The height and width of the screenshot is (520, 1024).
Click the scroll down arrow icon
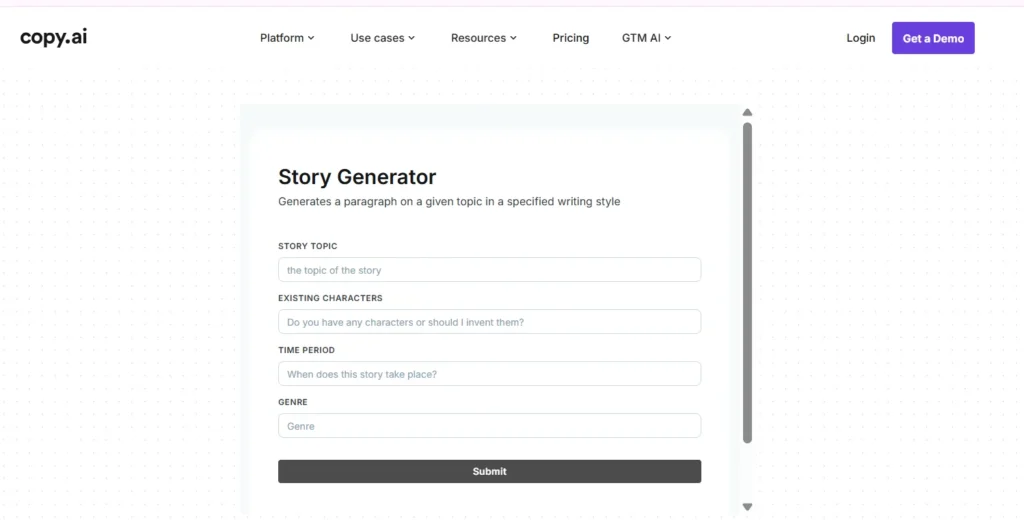click(x=747, y=507)
